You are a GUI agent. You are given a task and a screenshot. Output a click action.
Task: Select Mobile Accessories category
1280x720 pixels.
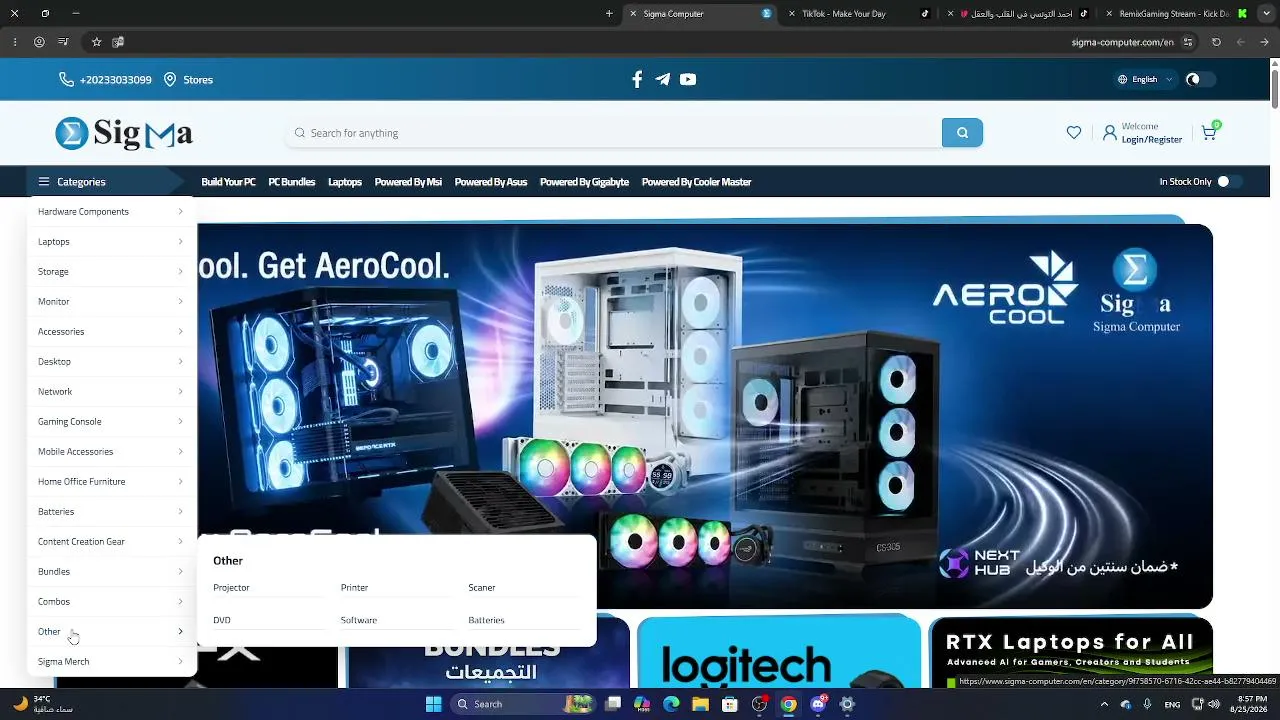(111, 452)
